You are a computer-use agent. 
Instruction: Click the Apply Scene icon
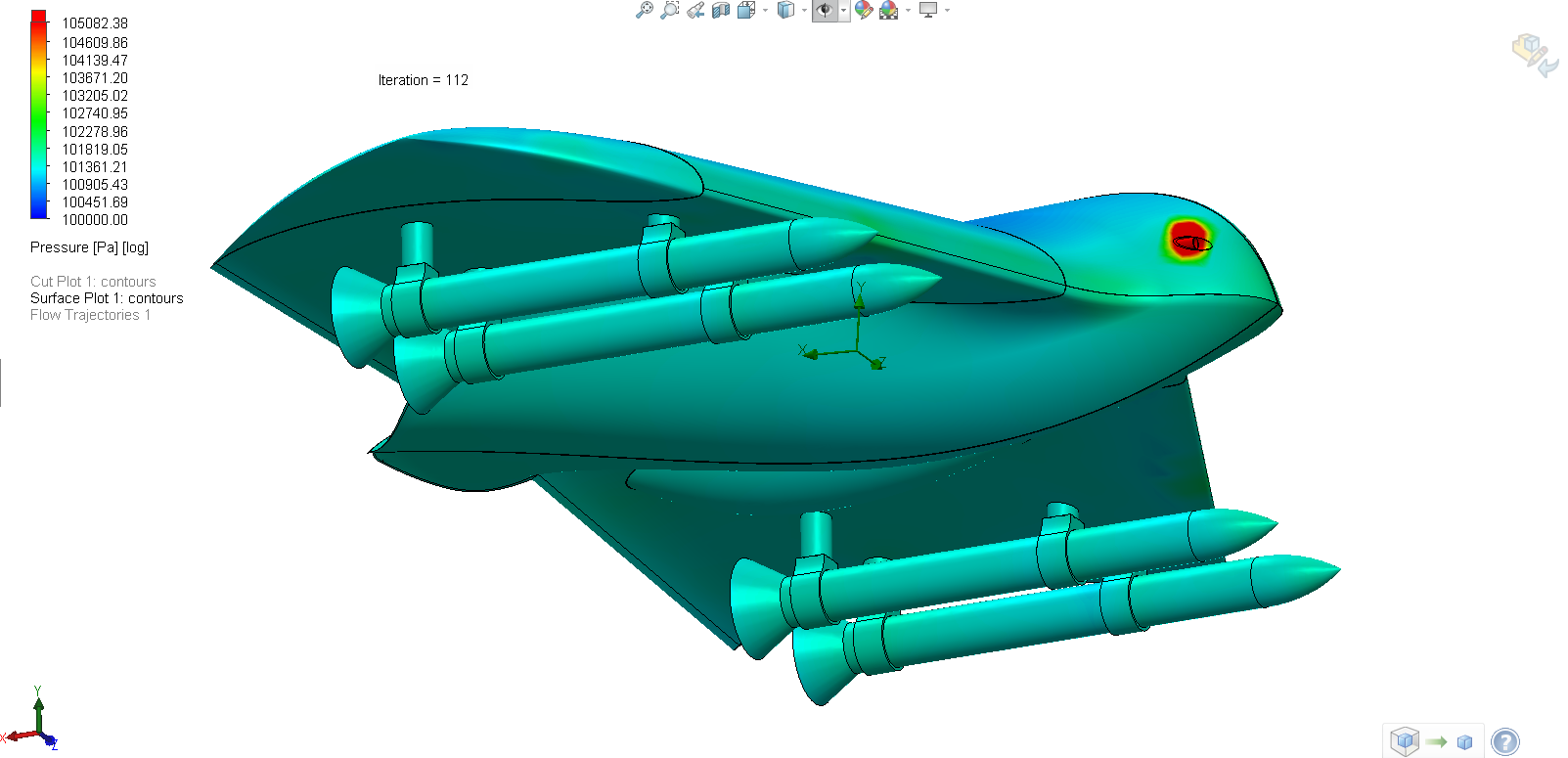(x=889, y=10)
